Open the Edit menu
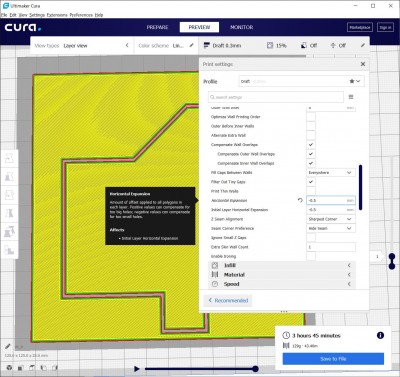The height and width of the screenshot is (377, 400). [13, 15]
